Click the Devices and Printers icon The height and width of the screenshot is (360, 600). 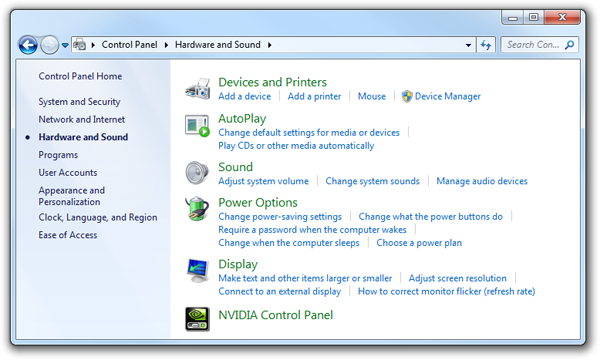(197, 89)
